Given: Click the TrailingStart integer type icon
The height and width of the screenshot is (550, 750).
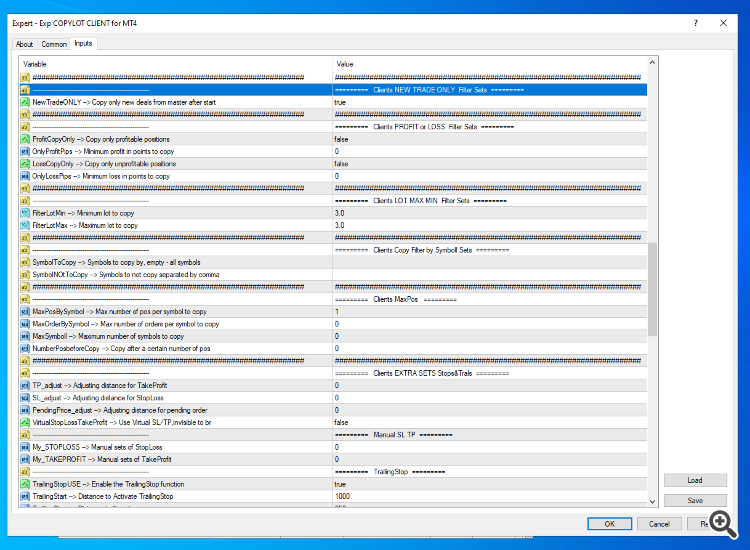Looking at the screenshot, I should click(25, 496).
